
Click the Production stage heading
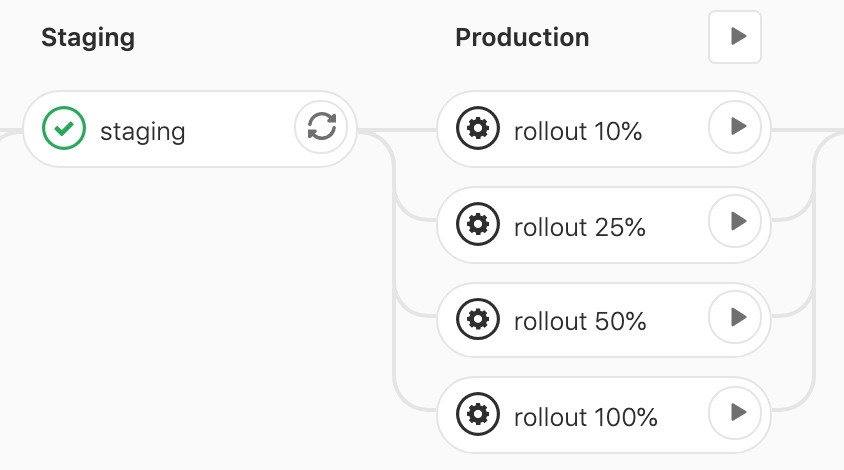[x=522, y=38]
